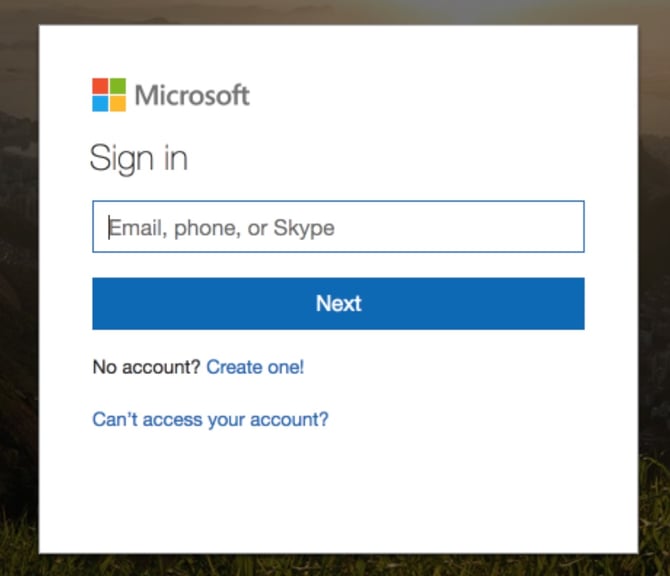Click the No account? label text

pos(146,367)
